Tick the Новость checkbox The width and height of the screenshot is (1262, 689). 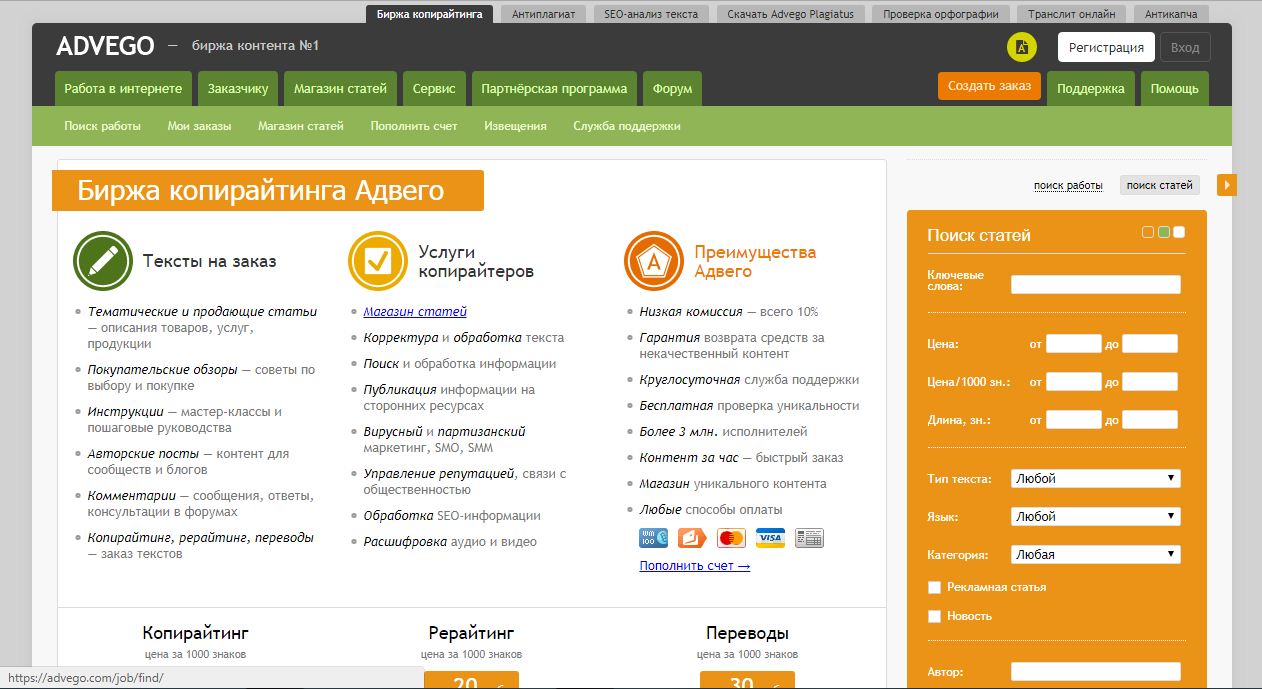pyautogui.click(x=934, y=616)
